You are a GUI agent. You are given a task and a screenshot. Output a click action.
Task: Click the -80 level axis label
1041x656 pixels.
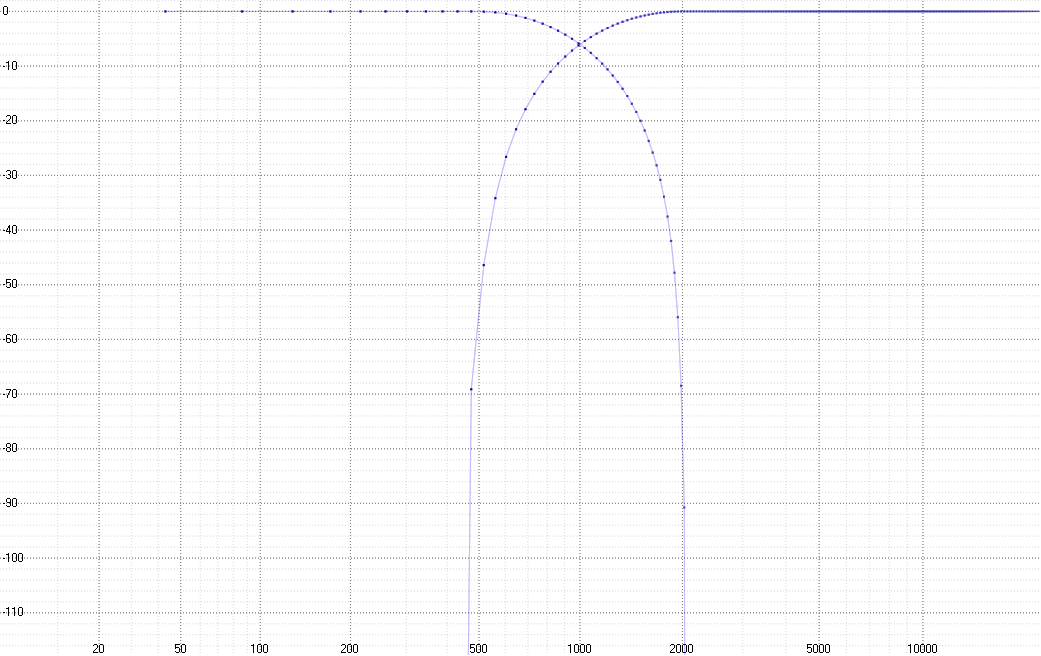[x=9, y=448]
